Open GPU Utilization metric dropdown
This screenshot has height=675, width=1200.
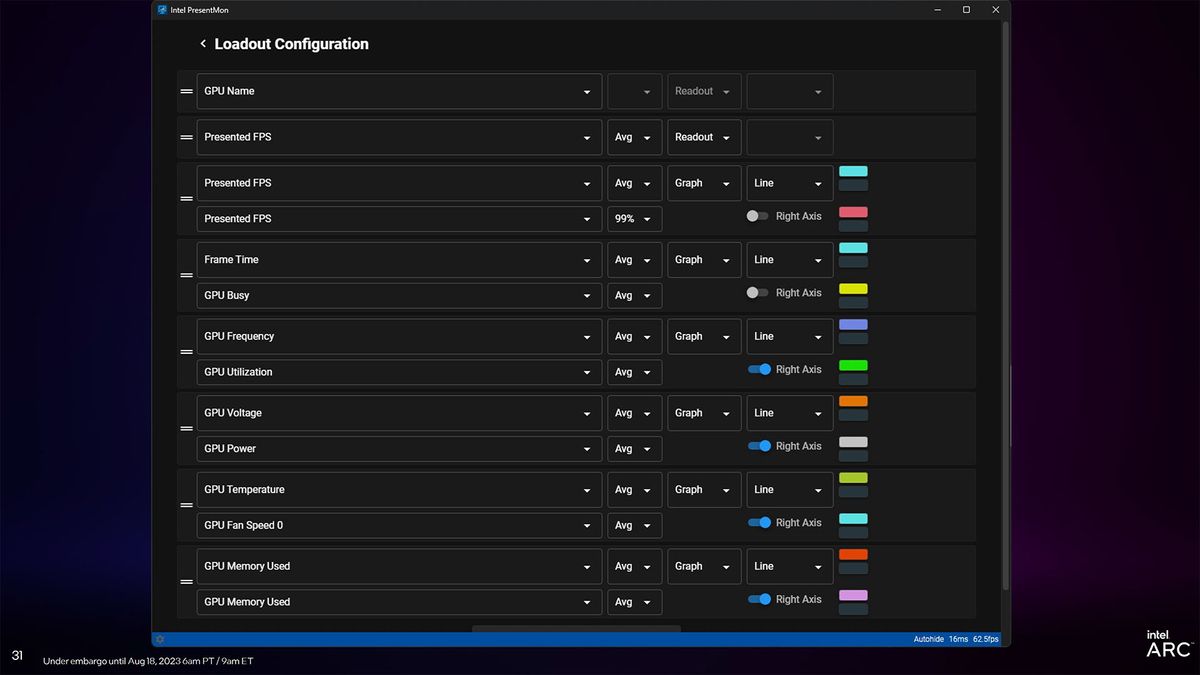tap(399, 372)
